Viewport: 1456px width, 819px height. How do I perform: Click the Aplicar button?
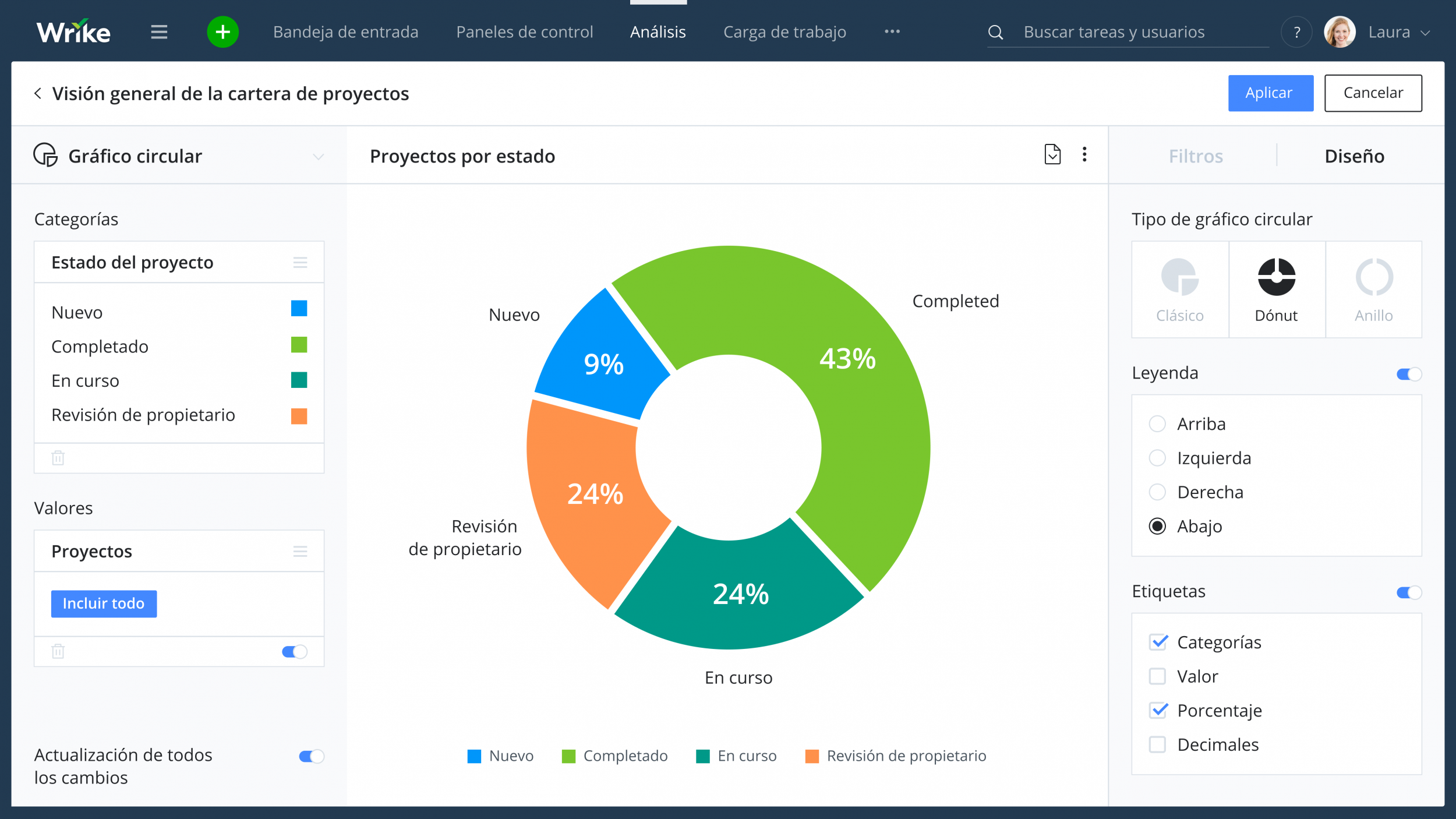click(1271, 93)
